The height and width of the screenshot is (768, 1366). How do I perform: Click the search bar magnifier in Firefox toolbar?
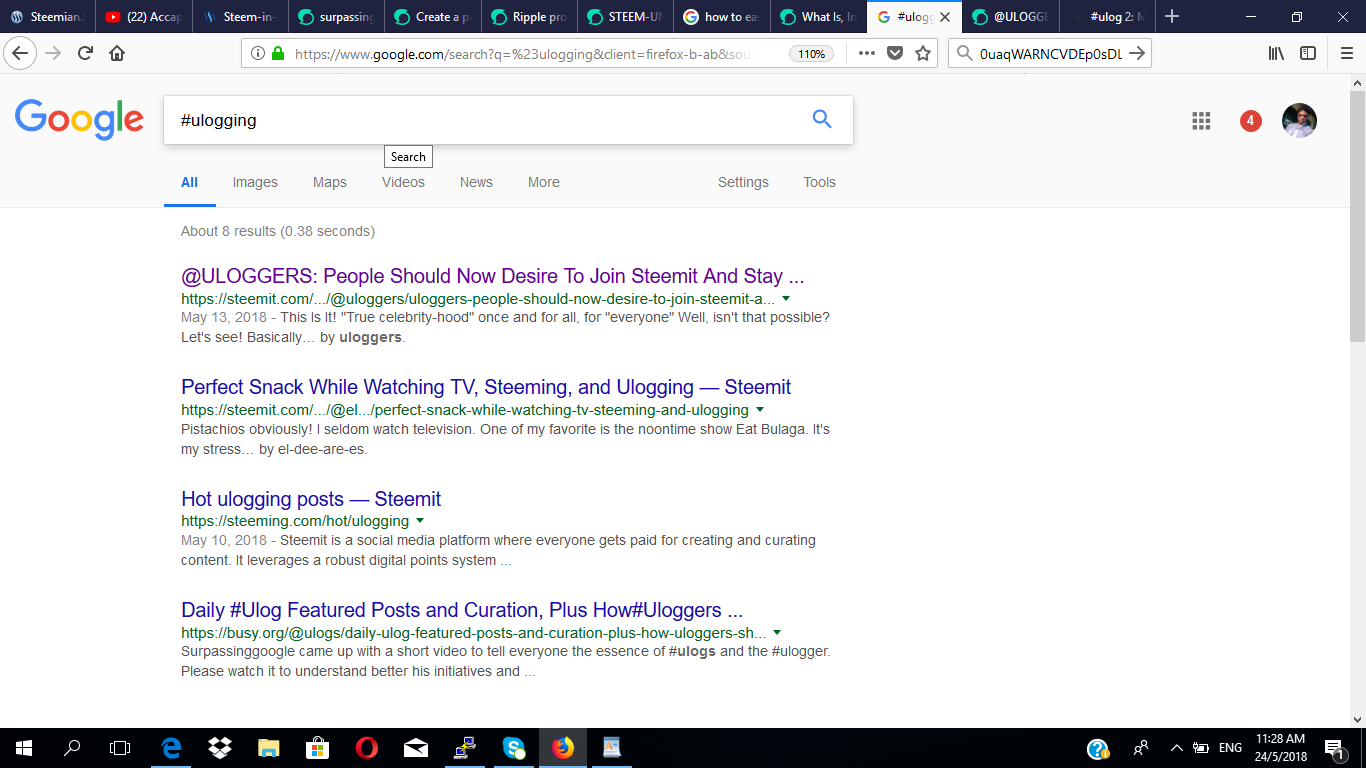coord(965,54)
